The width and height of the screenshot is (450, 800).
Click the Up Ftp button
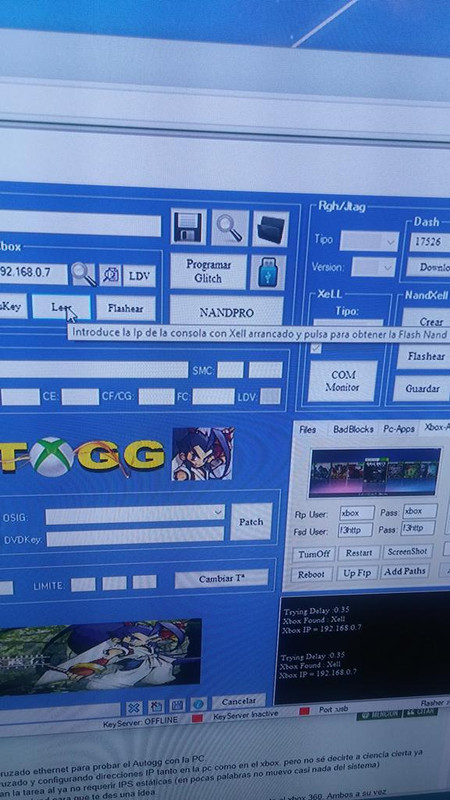[357, 572]
